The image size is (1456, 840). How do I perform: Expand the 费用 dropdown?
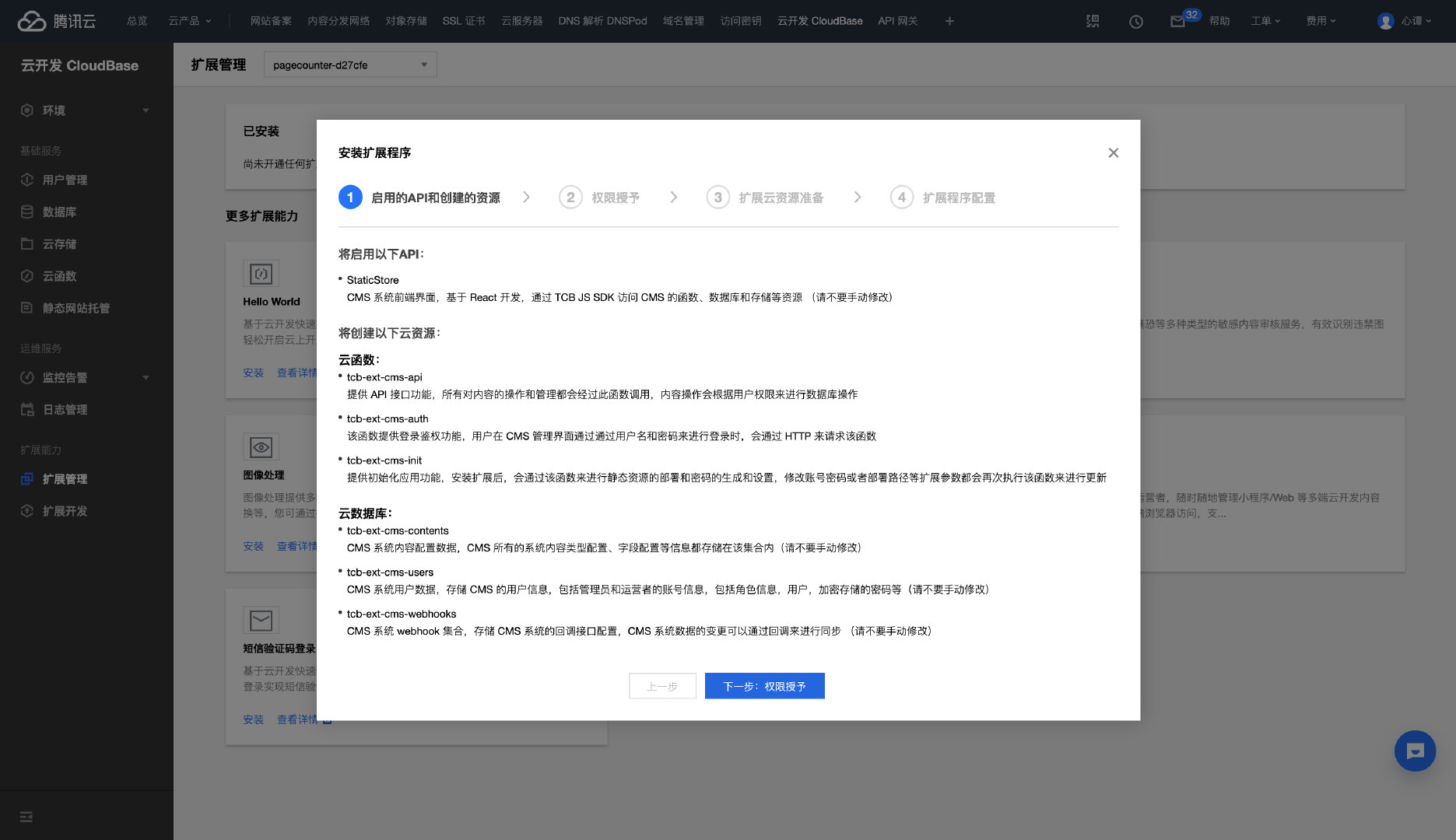(1321, 21)
